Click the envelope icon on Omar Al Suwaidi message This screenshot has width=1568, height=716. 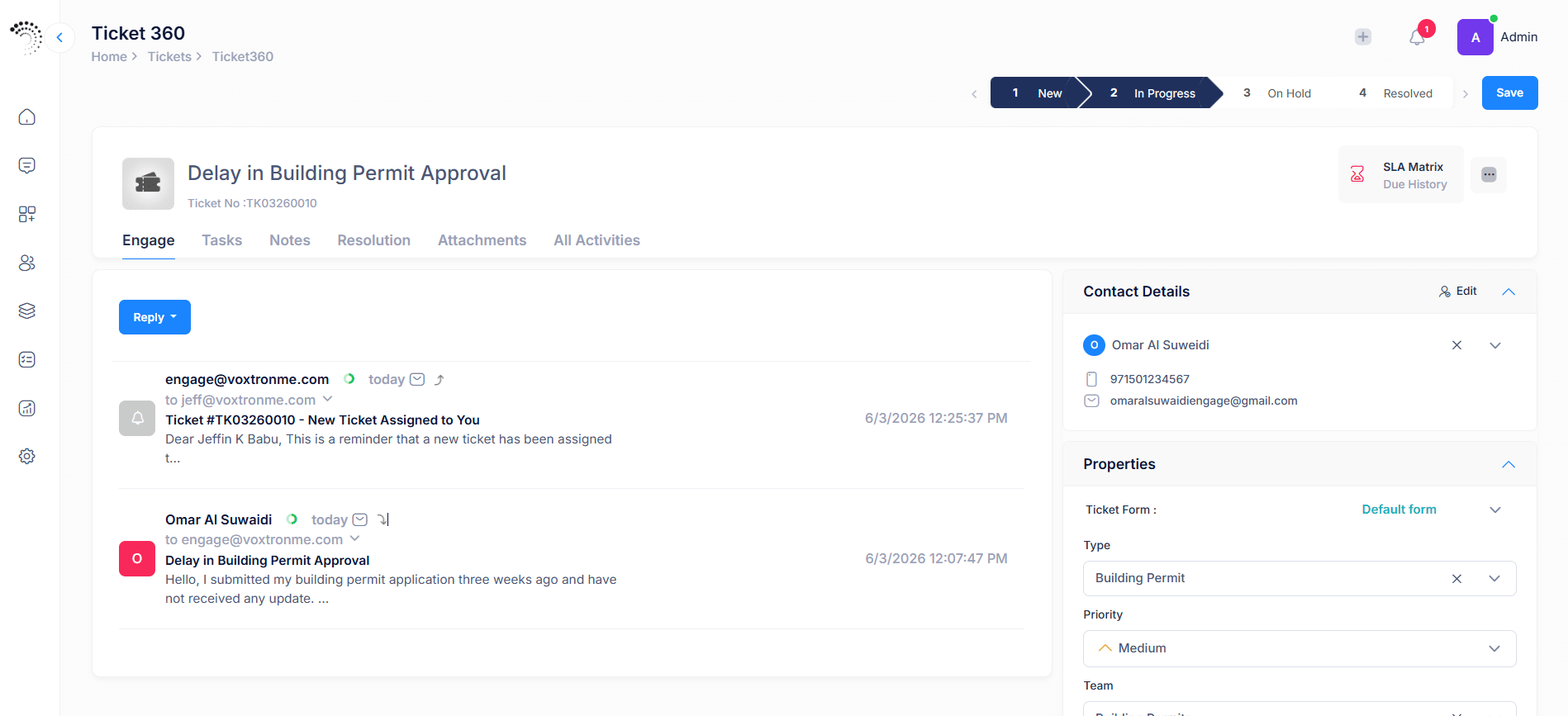pos(360,519)
